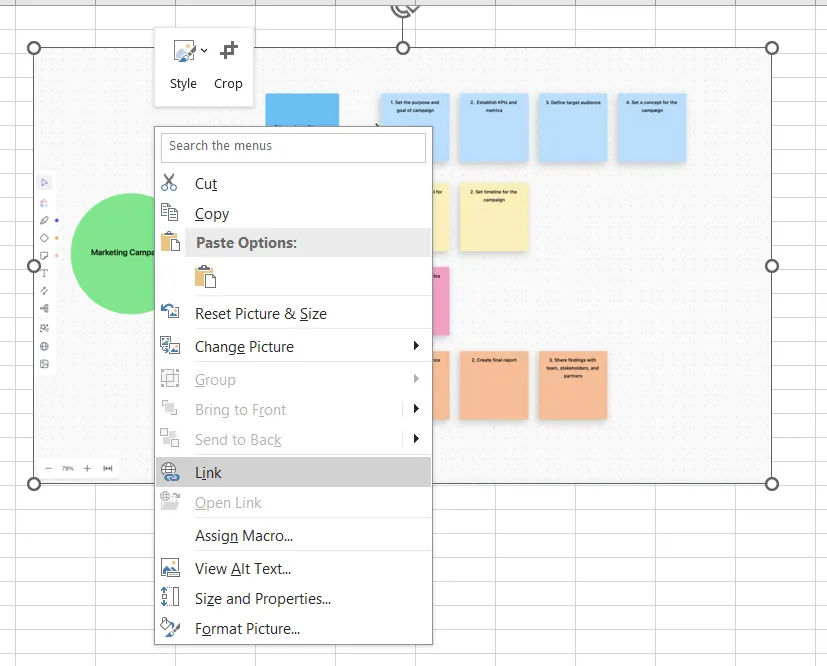Click the Paste Options clipboard header icon
Viewport: 827px width, 666px height.
coord(170,241)
